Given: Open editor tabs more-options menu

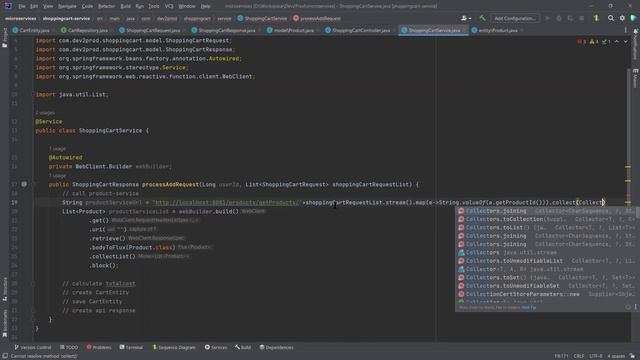Looking at the screenshot, I should pyautogui.click(x=625, y=30).
